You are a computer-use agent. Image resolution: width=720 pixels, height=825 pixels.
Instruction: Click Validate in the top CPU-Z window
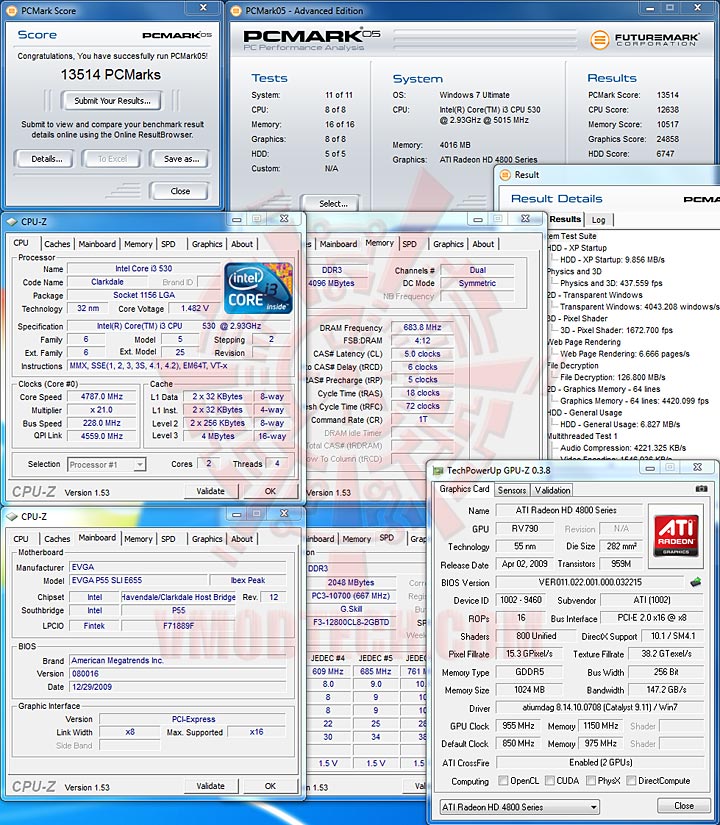pyautogui.click(x=210, y=491)
